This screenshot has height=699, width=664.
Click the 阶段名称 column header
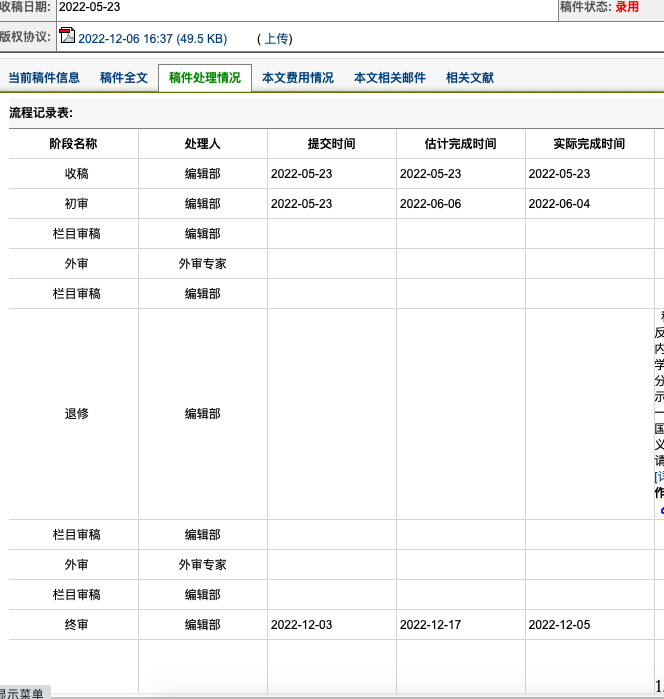pyautogui.click(x=73, y=144)
